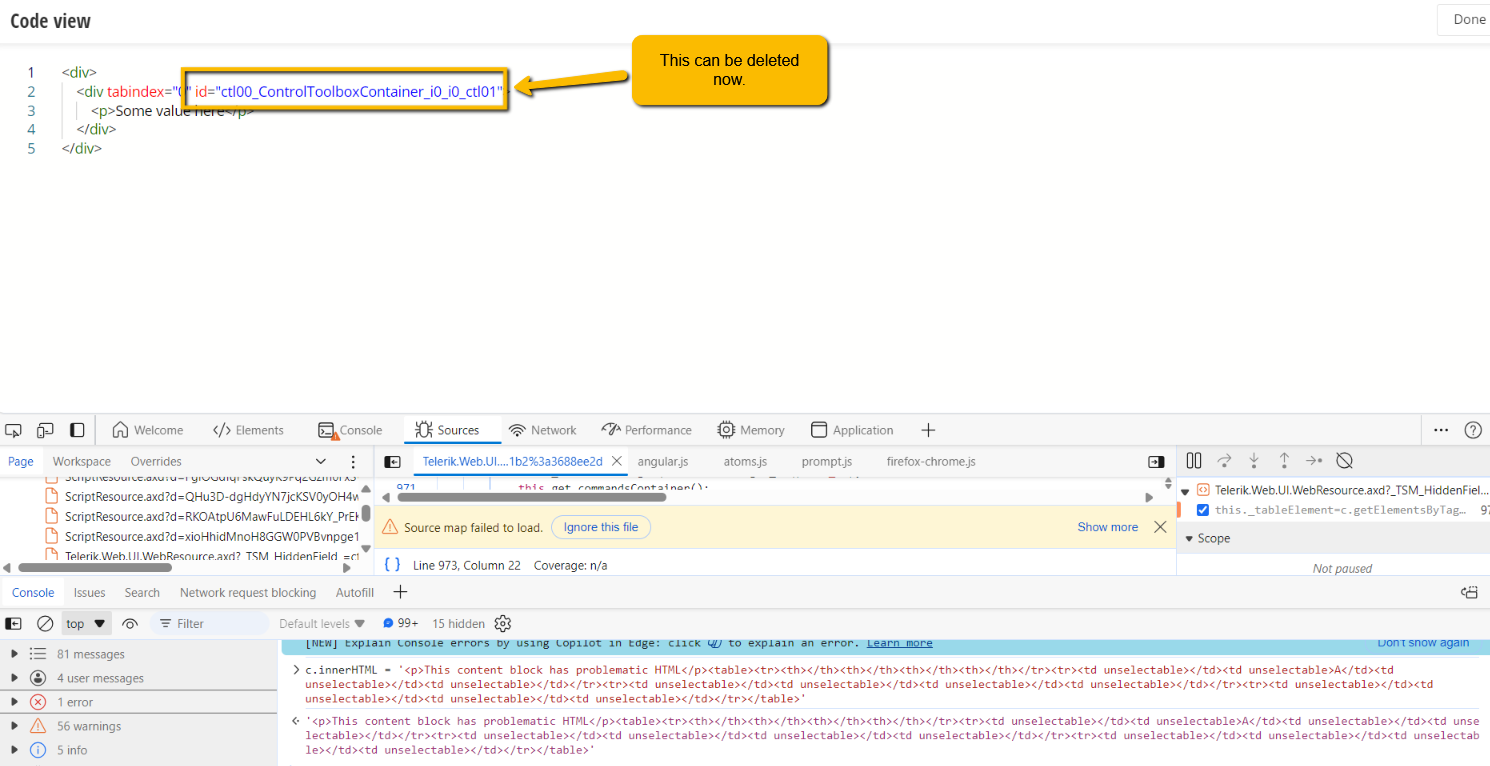
Task: Click the dock/activity bar side icon
Action: (x=77, y=430)
